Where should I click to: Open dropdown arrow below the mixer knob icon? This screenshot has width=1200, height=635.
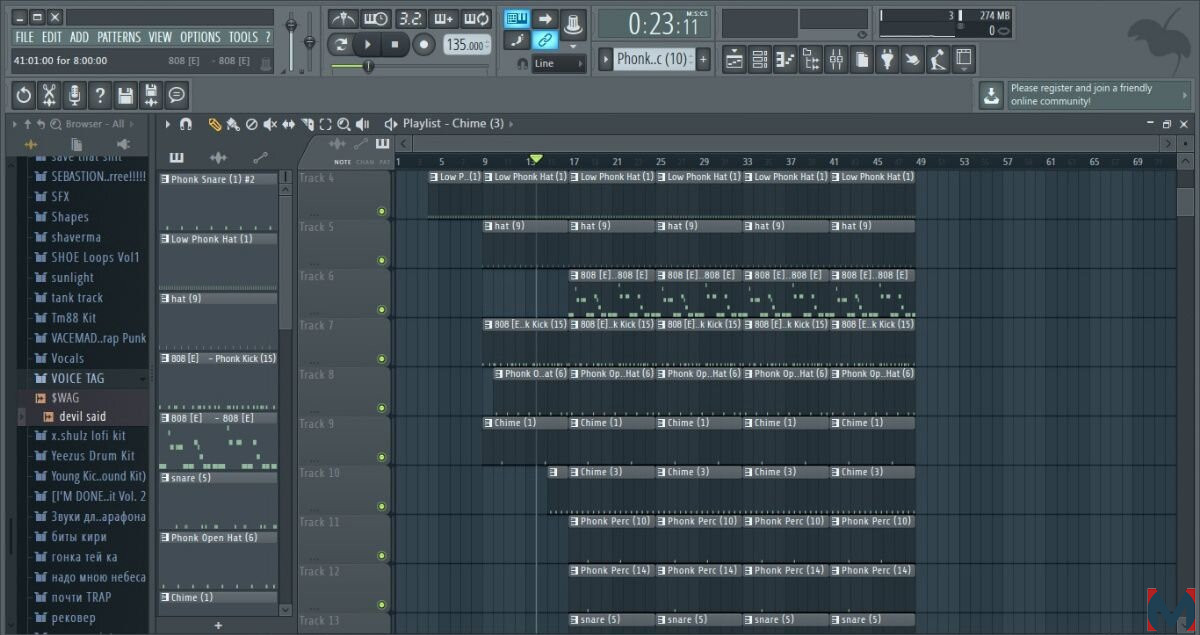573,45
